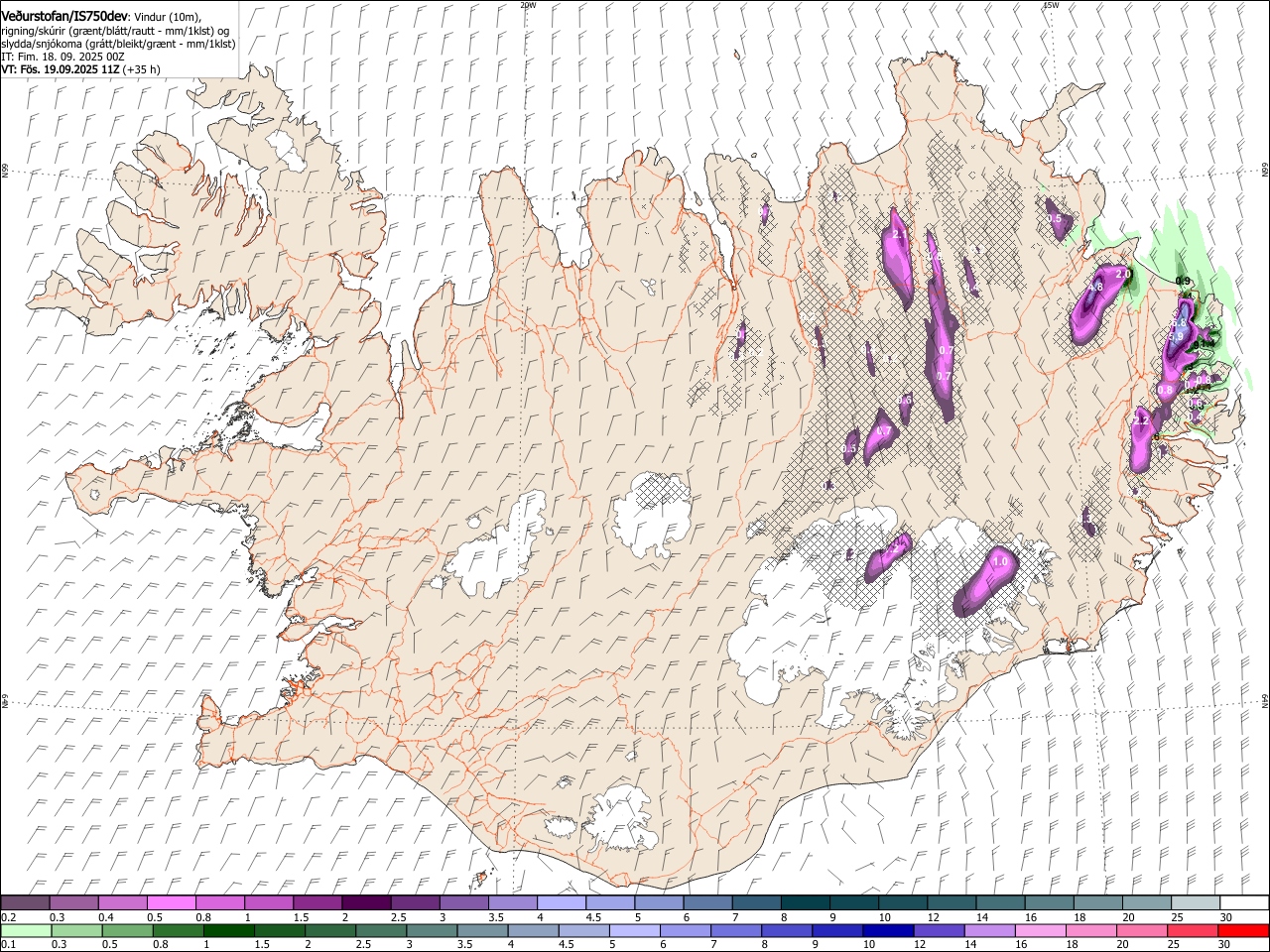Click the Veðurstofan/IS750dev title text
This screenshot has height=952, width=1270.
pyautogui.click(x=64, y=16)
